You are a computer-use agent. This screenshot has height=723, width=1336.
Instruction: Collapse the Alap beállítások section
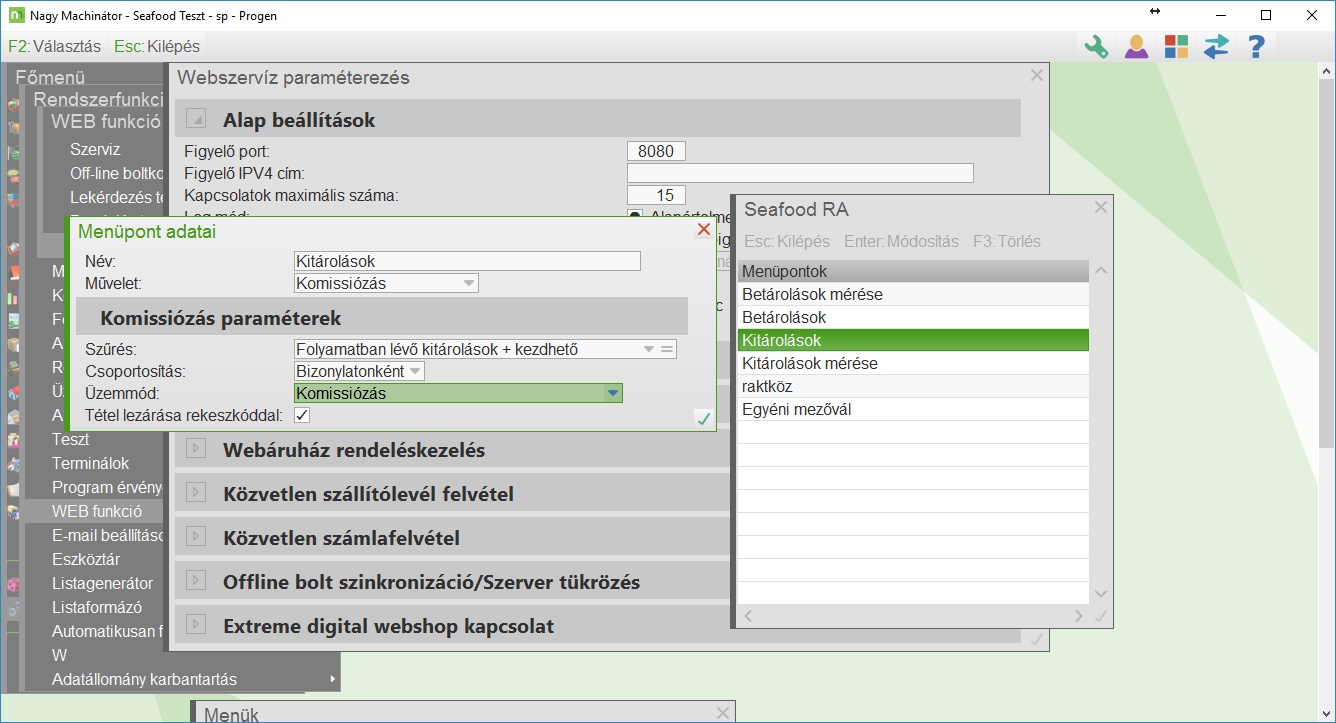[x=196, y=120]
